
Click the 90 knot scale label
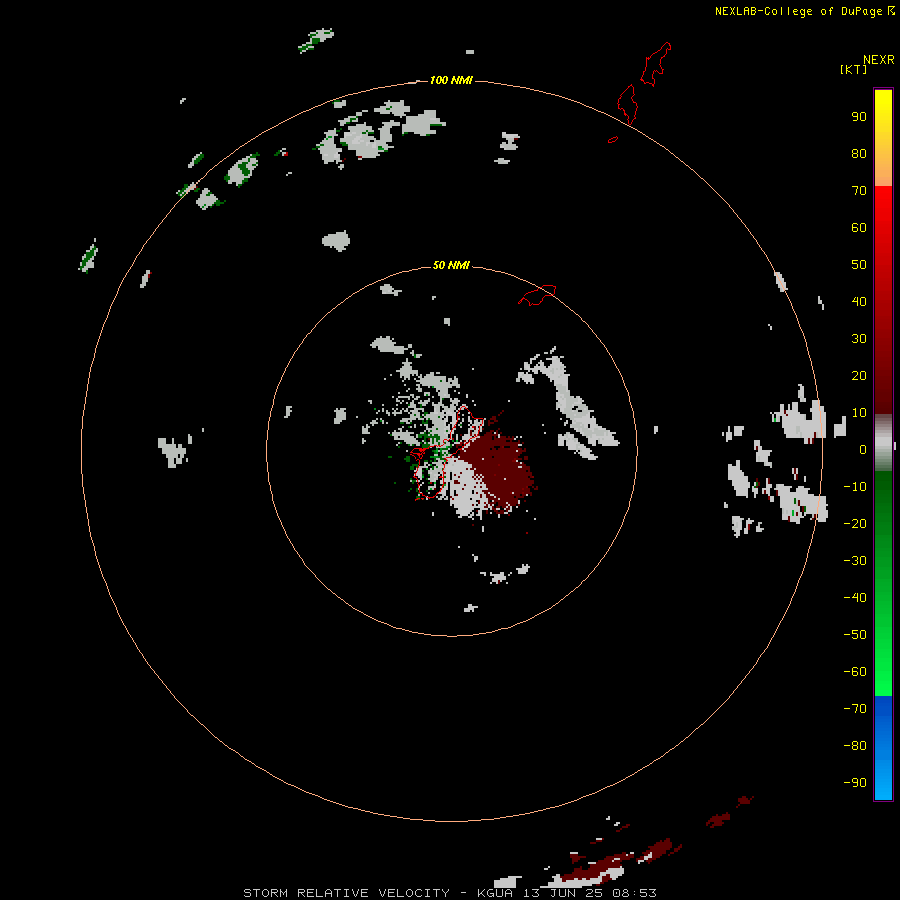859,117
